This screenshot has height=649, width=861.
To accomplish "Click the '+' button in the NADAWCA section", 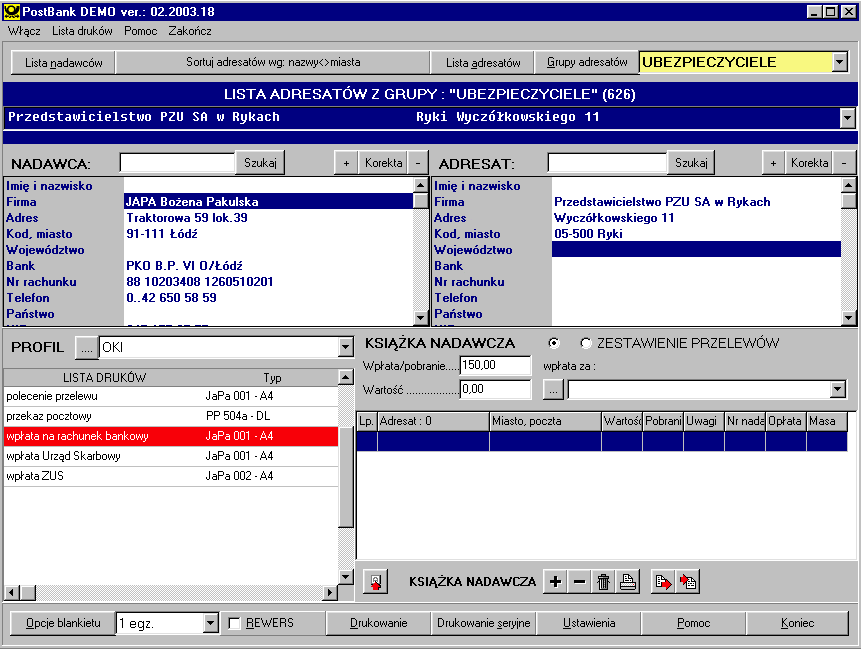I will tap(346, 163).
